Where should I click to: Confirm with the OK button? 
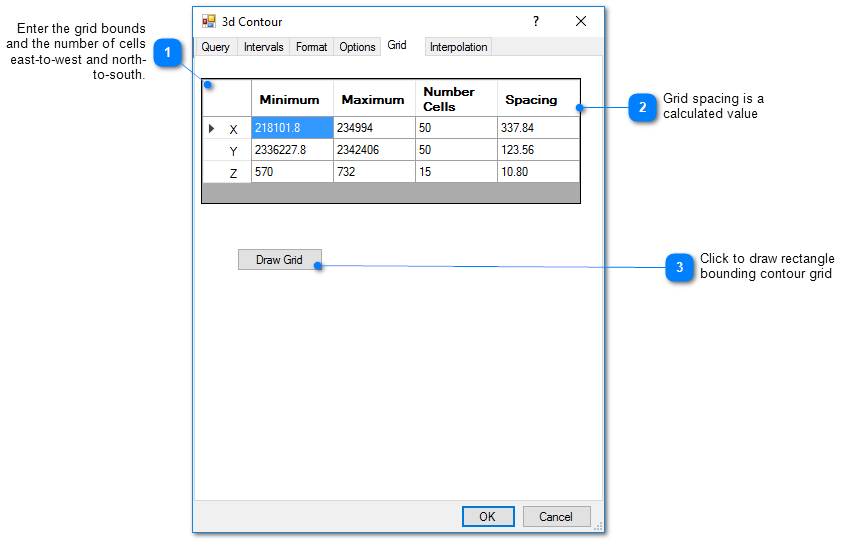[x=487, y=516]
